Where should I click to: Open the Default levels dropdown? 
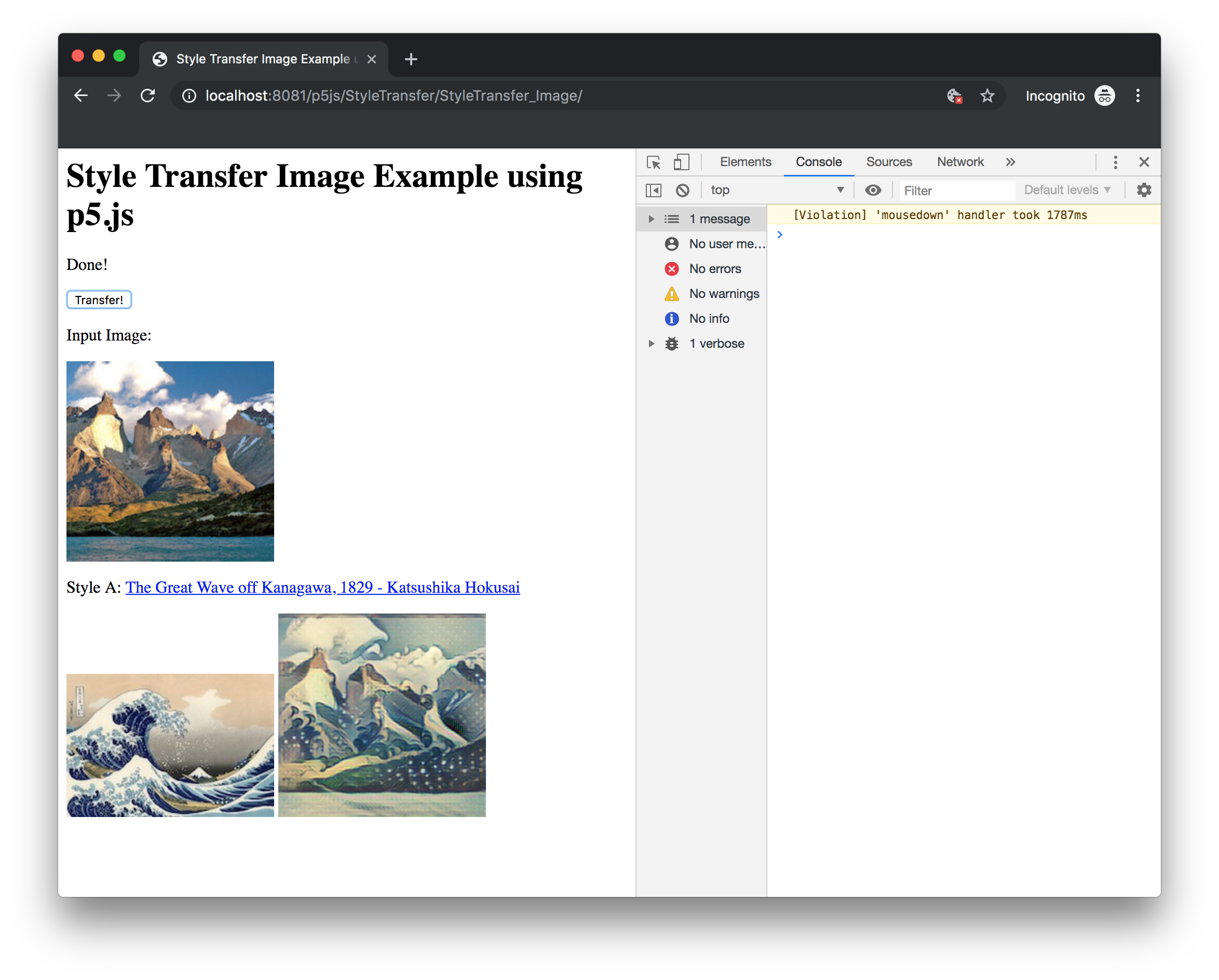click(1067, 190)
